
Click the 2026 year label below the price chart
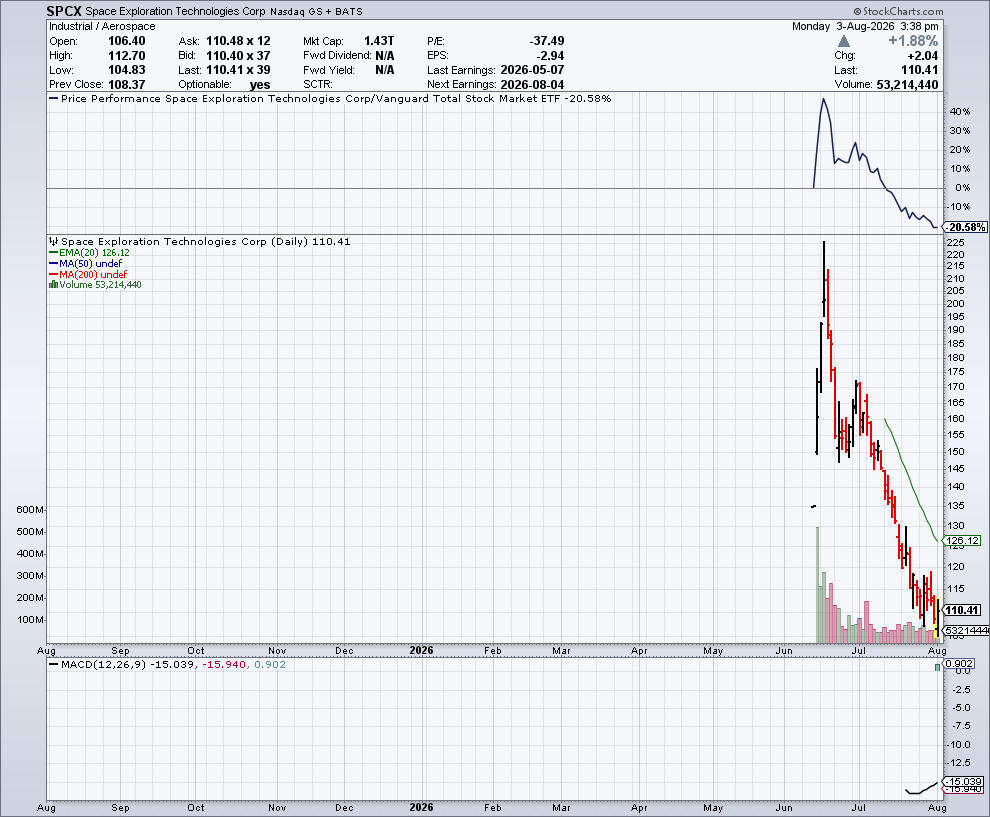point(421,650)
